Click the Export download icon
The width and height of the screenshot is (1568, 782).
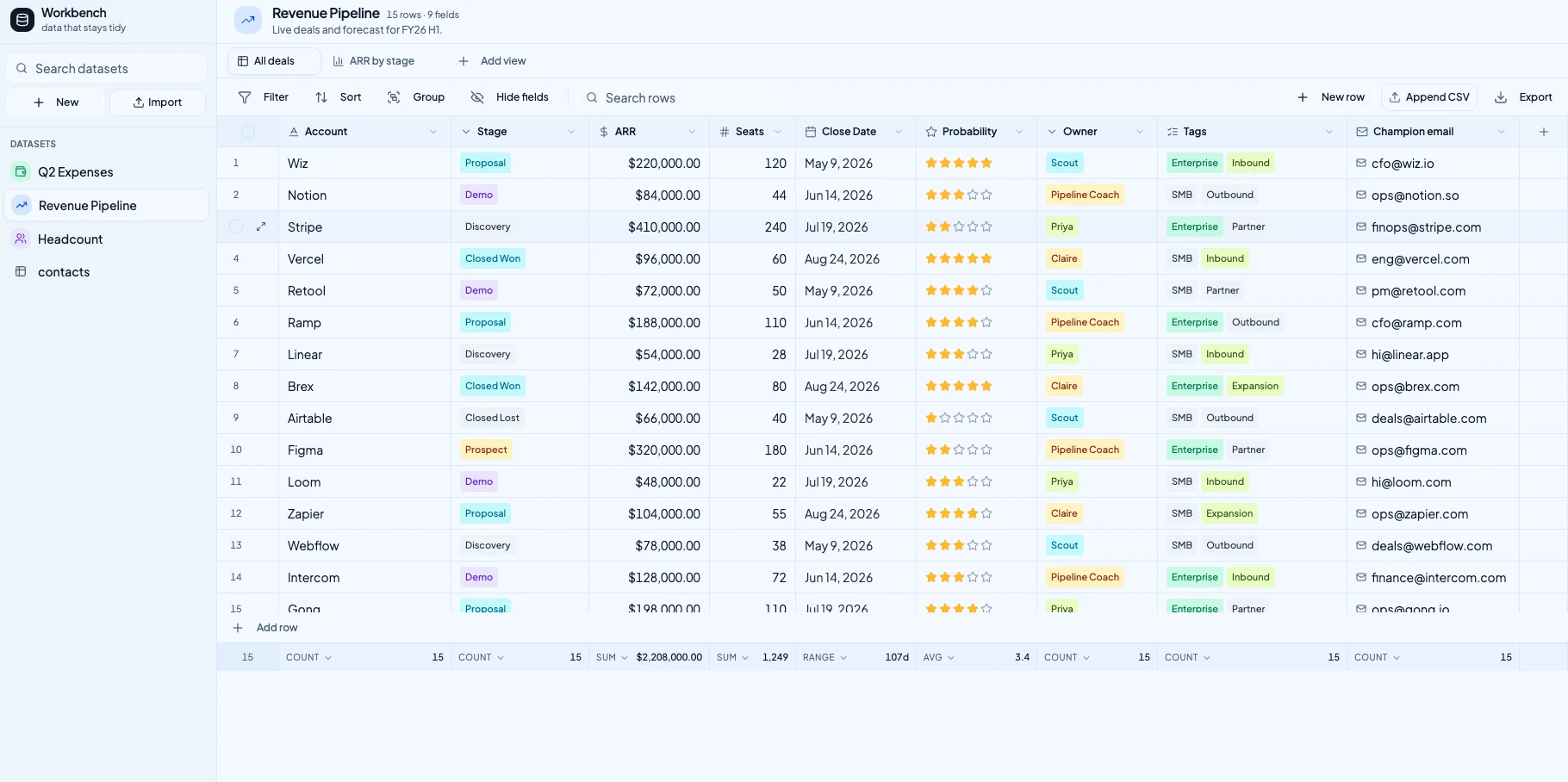tap(1501, 97)
